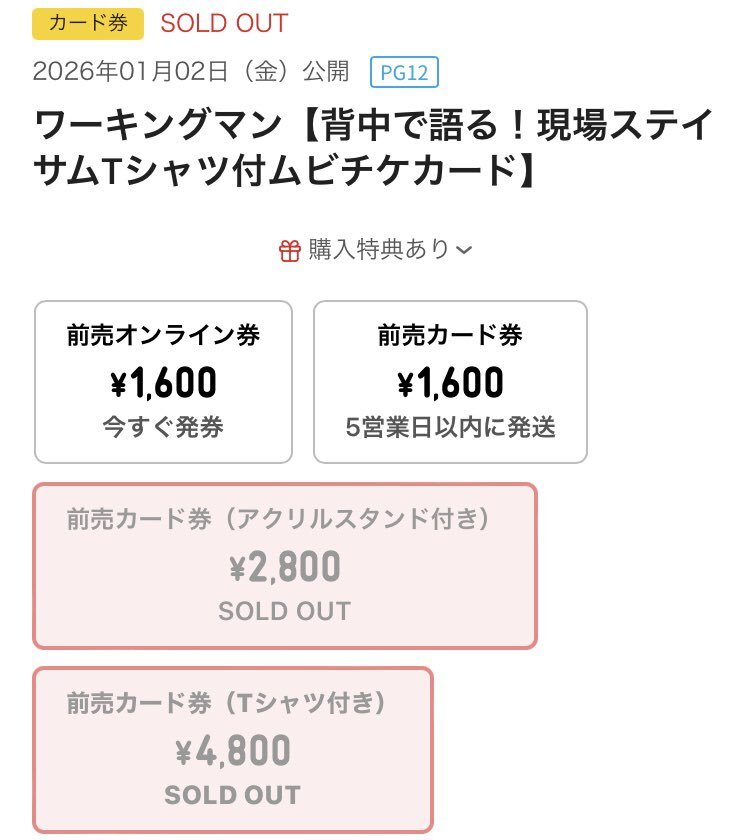Select the 前売カード券 ticket option

(x=450, y=382)
